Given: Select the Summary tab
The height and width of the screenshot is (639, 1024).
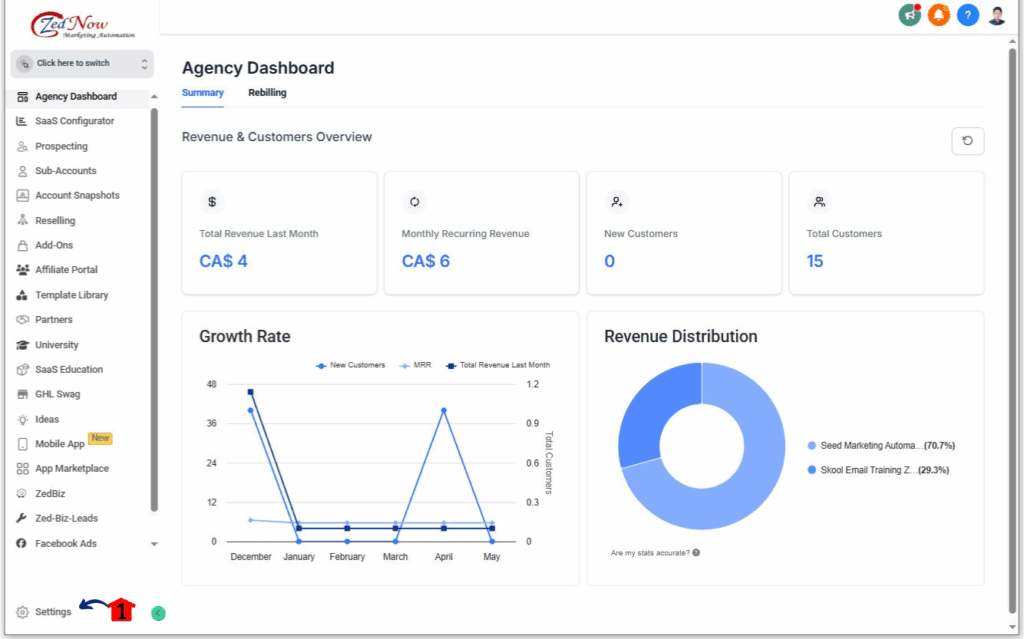Looking at the screenshot, I should click(203, 93).
